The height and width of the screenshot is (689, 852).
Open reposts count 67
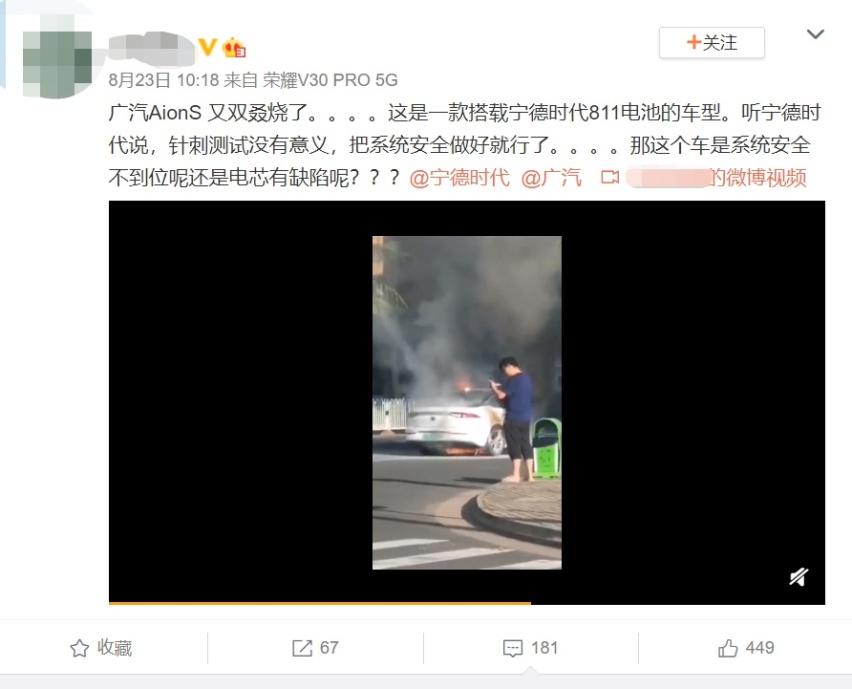pyautogui.click(x=329, y=648)
